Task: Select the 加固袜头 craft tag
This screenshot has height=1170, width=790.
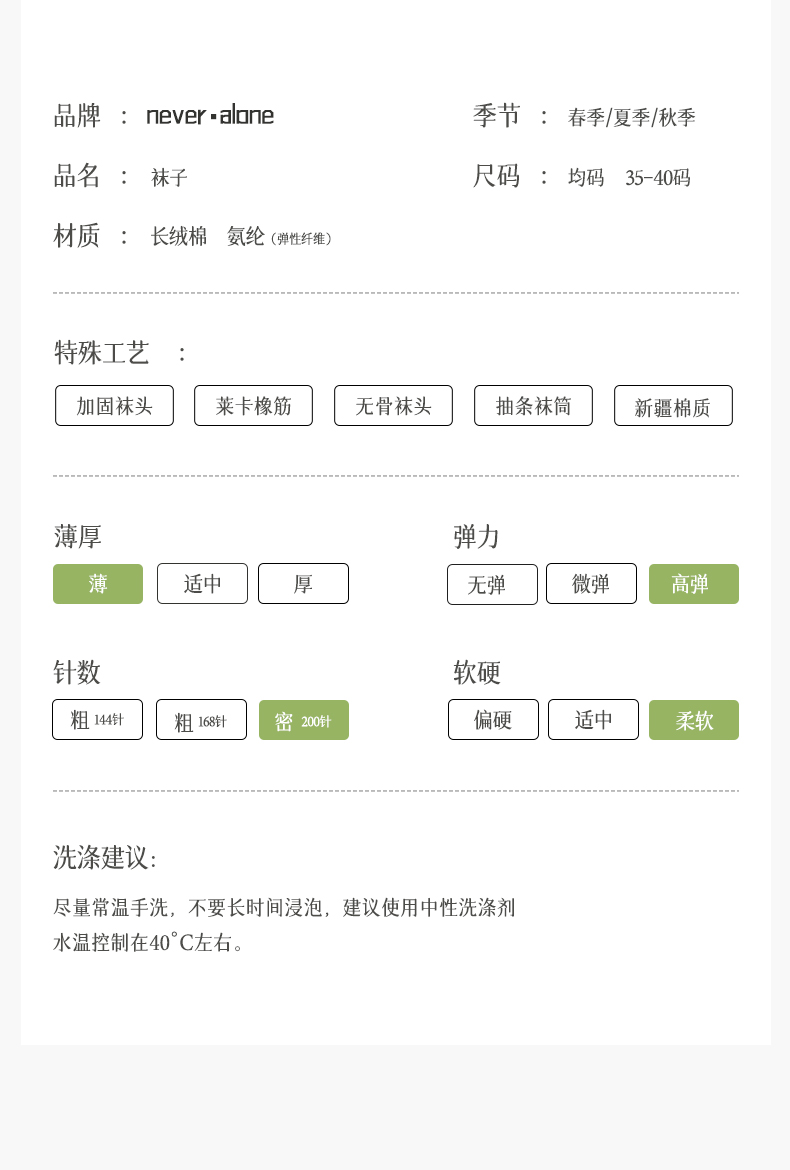Action: pos(114,406)
